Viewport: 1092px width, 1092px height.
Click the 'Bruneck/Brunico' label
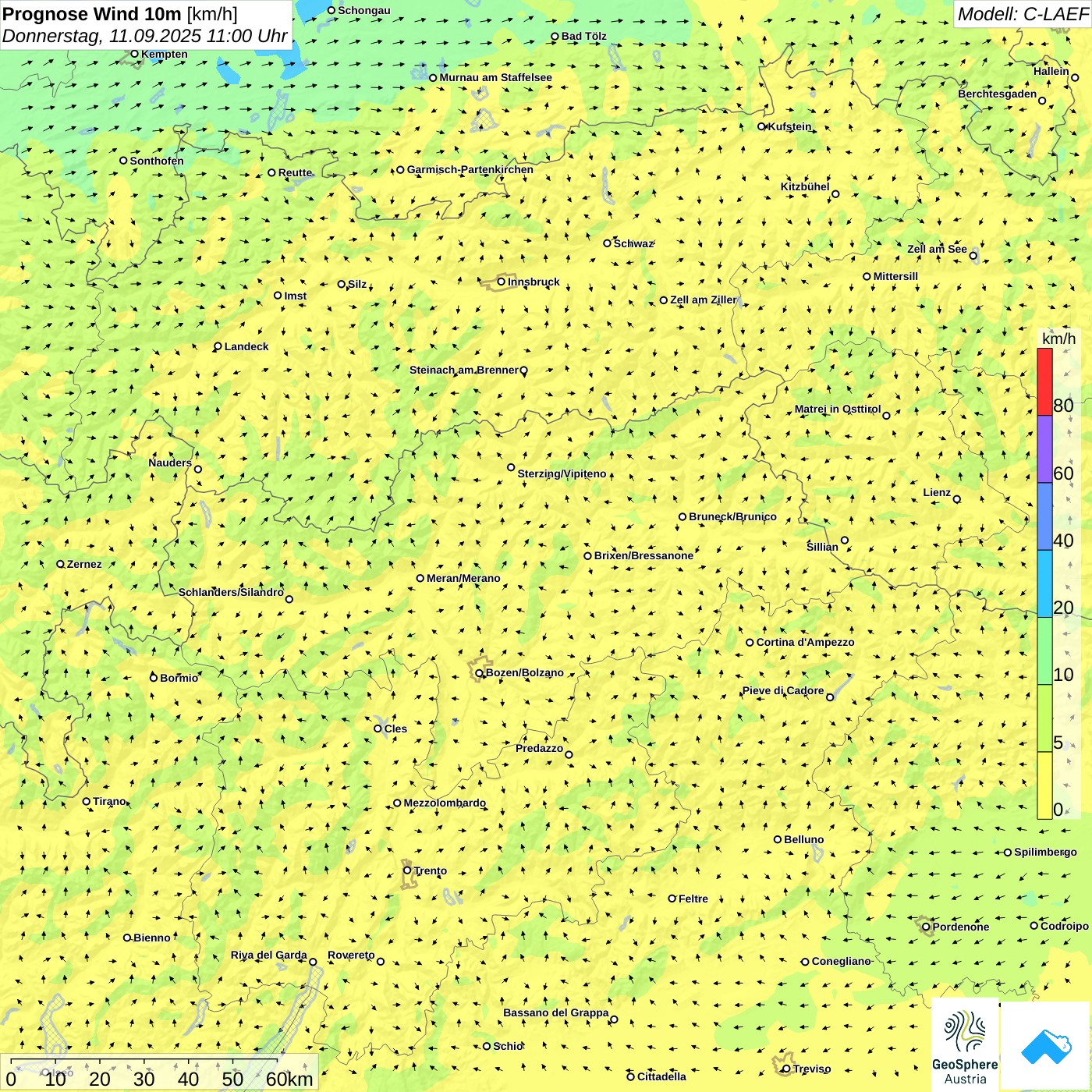[x=732, y=516]
